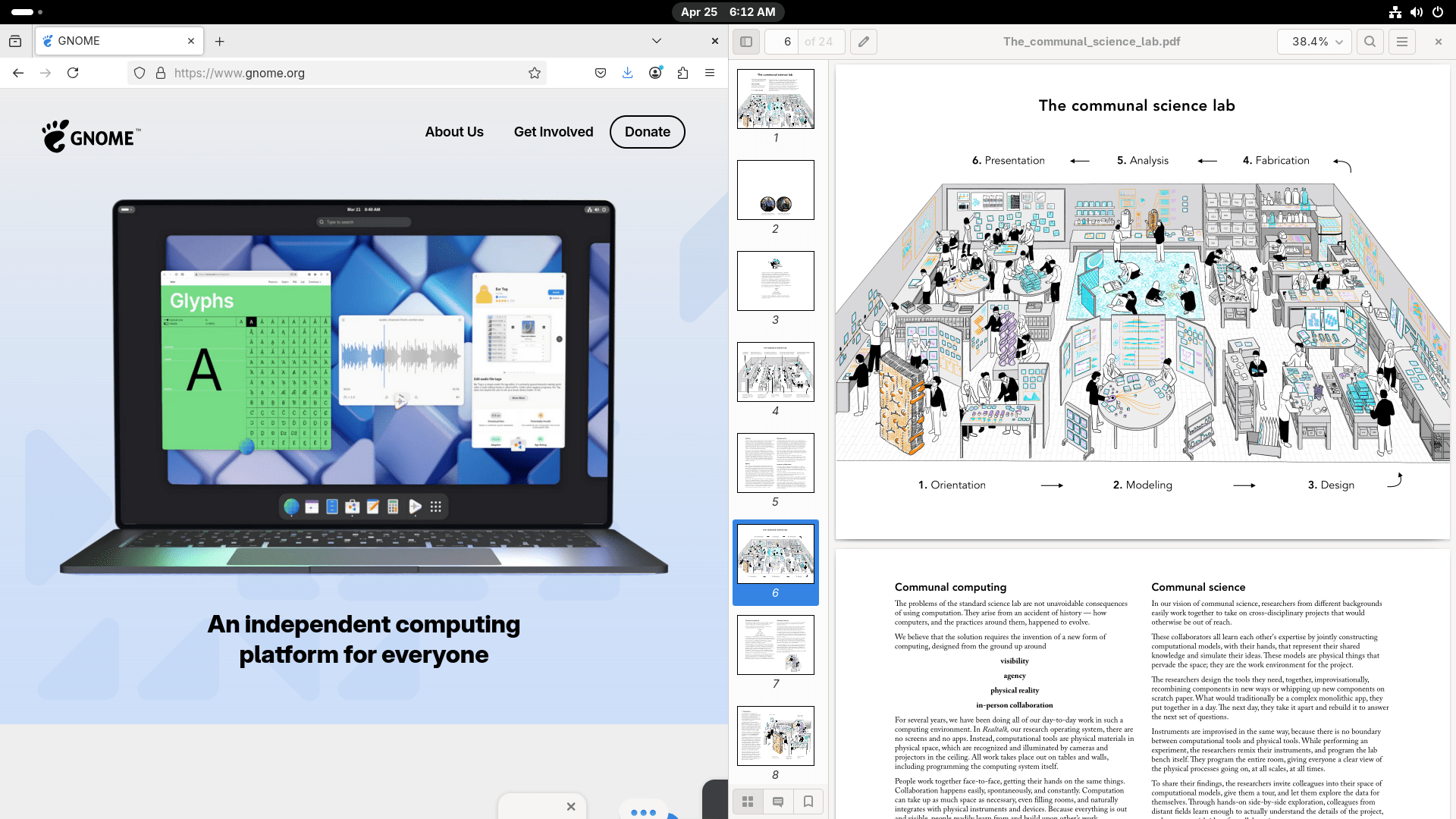Click the Donate button
Screen dimensions: 1456x819
(x=647, y=132)
